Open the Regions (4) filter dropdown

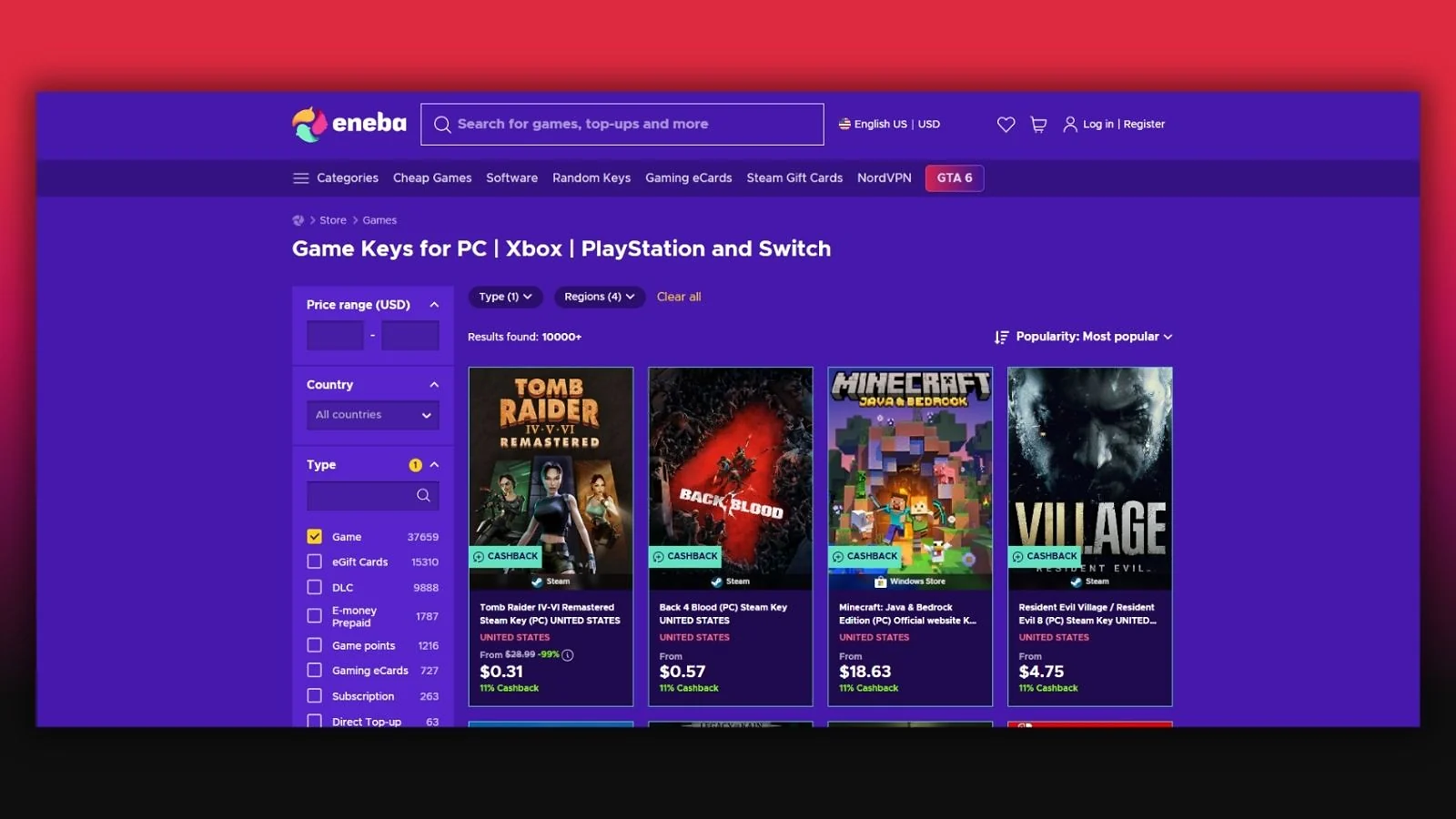coord(600,297)
